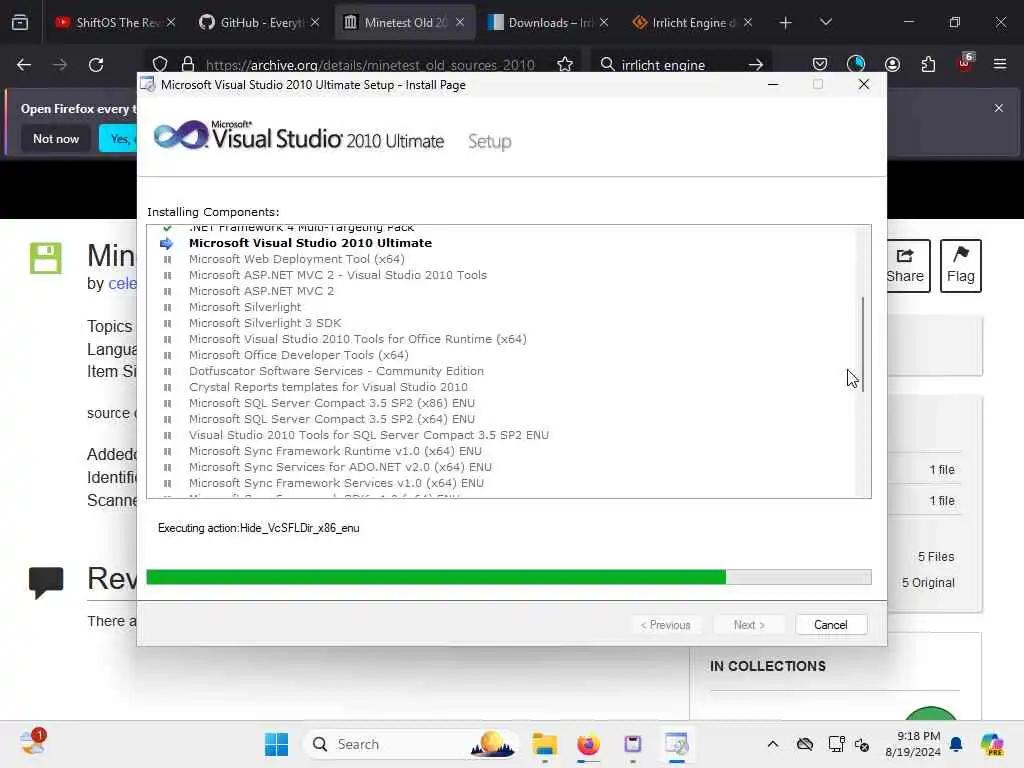Close the GitHub tab
This screenshot has height=768, width=1024.
[315, 23]
